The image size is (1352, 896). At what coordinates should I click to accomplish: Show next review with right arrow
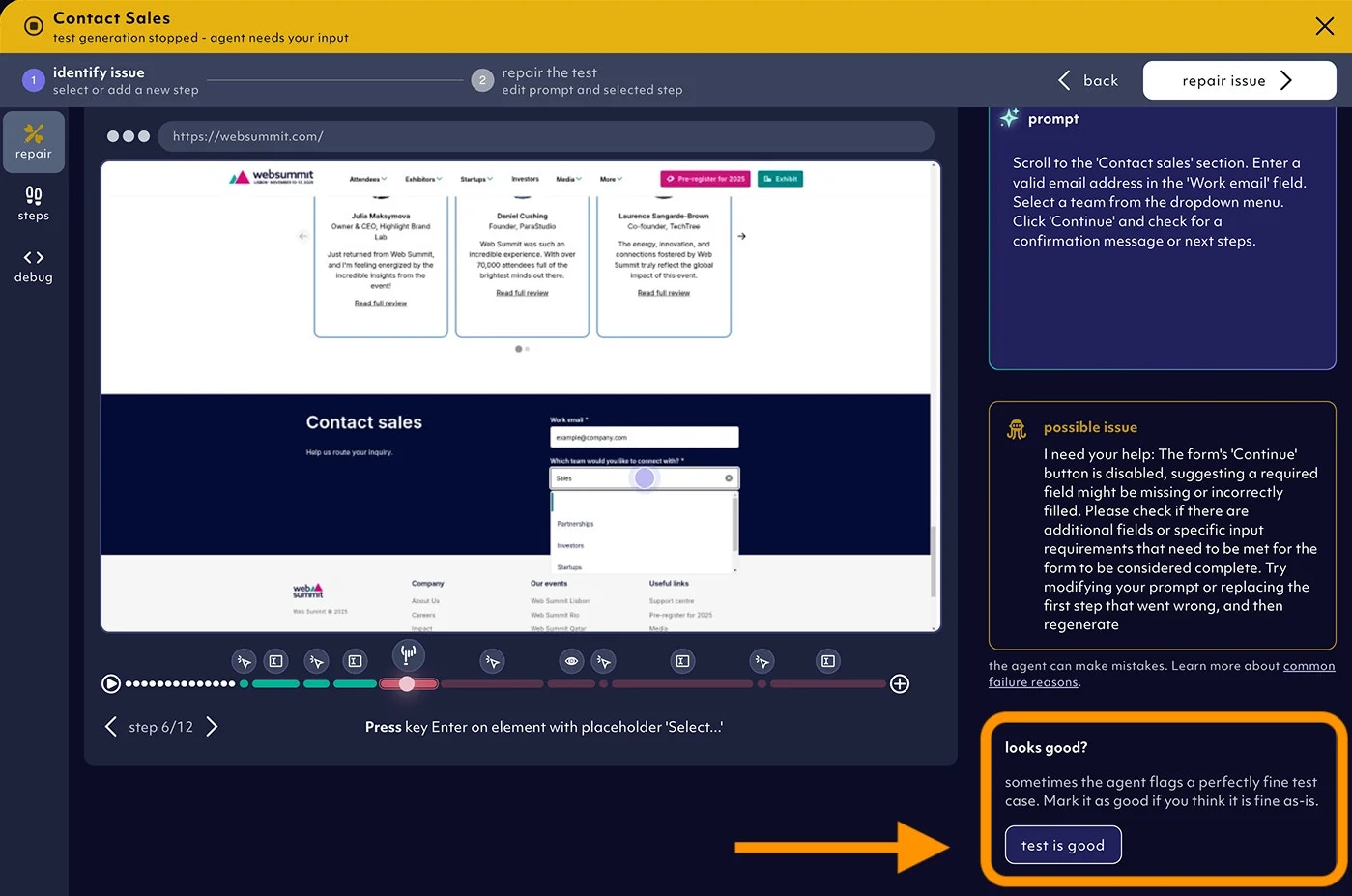click(742, 236)
